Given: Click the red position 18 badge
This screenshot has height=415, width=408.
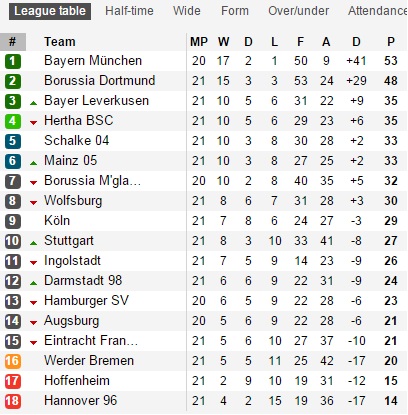Looking at the screenshot, I should [13, 401].
